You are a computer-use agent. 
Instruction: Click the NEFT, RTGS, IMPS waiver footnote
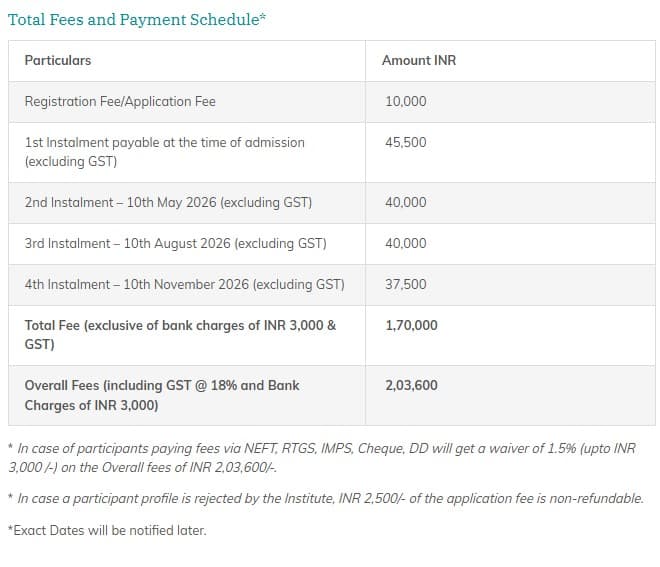[320, 458]
